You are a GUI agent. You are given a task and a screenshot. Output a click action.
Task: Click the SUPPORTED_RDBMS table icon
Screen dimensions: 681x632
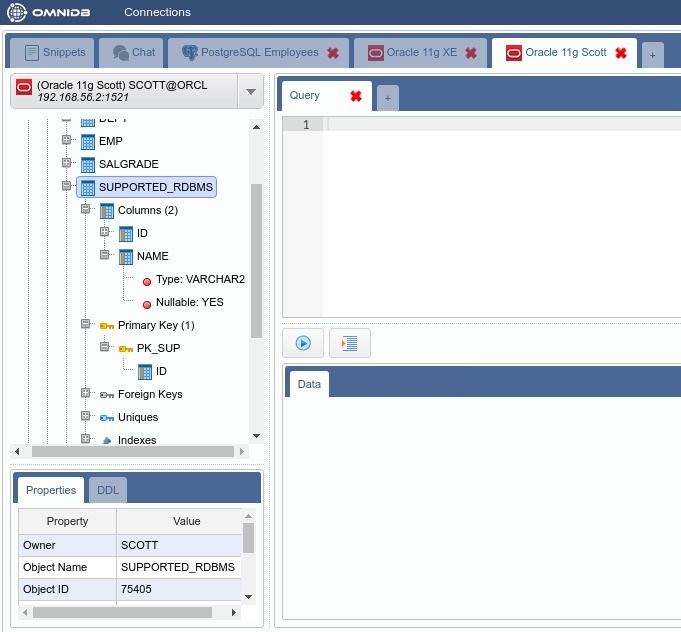click(88, 187)
